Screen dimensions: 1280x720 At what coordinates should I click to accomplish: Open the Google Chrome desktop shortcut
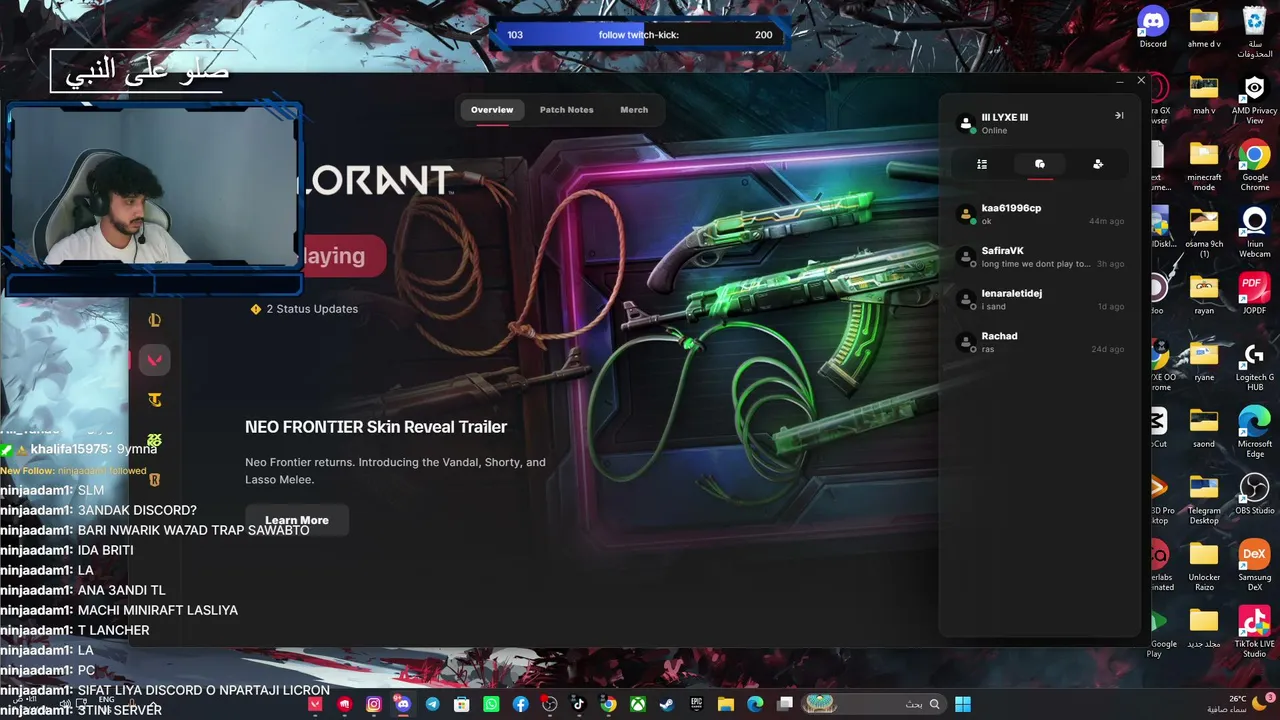[x=1255, y=166]
